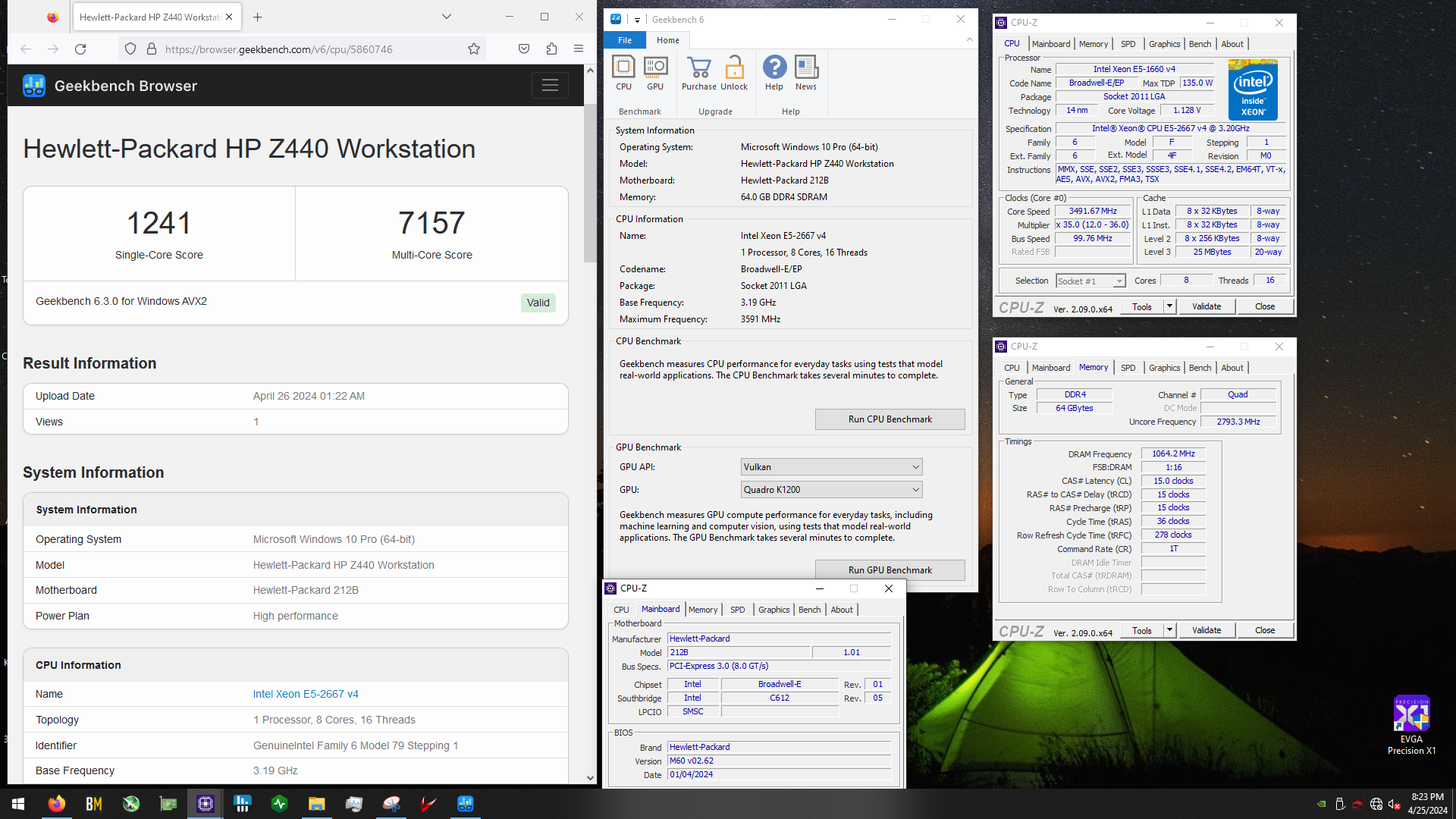1456x819 pixels.
Task: Open a new Firefox tab
Action: point(258,17)
